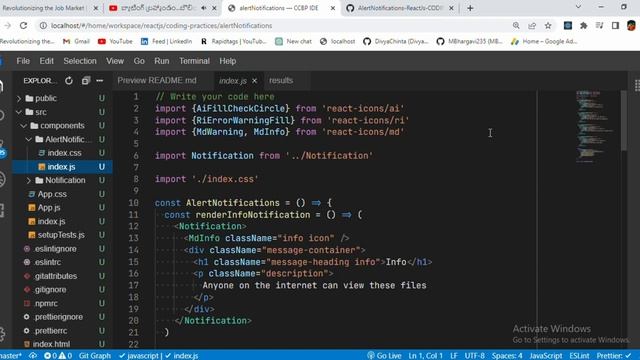This screenshot has height=360, width=640.
Task: Open .npmrc file
Action: click(x=46, y=304)
